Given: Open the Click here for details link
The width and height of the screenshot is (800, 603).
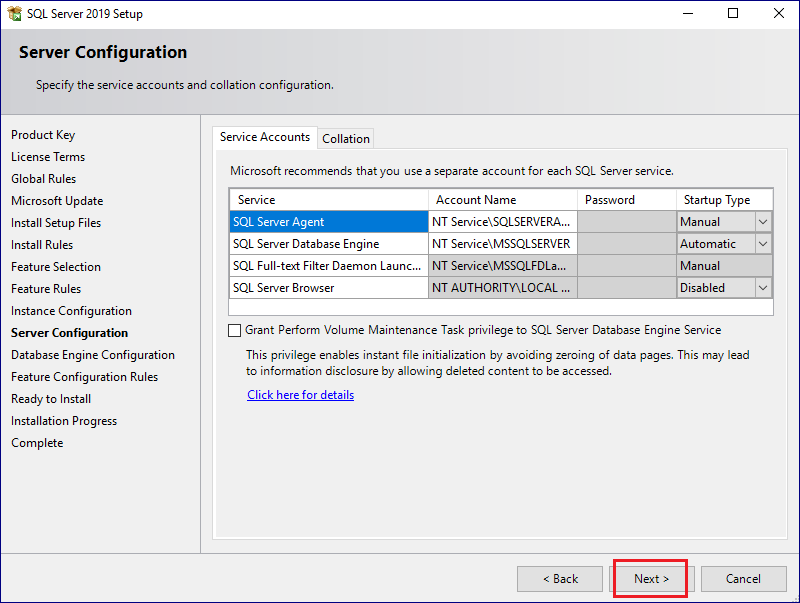Looking at the screenshot, I should pyautogui.click(x=301, y=395).
